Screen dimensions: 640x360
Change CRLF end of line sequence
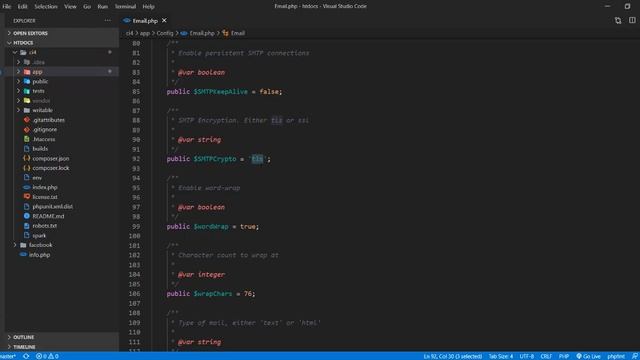point(546,356)
